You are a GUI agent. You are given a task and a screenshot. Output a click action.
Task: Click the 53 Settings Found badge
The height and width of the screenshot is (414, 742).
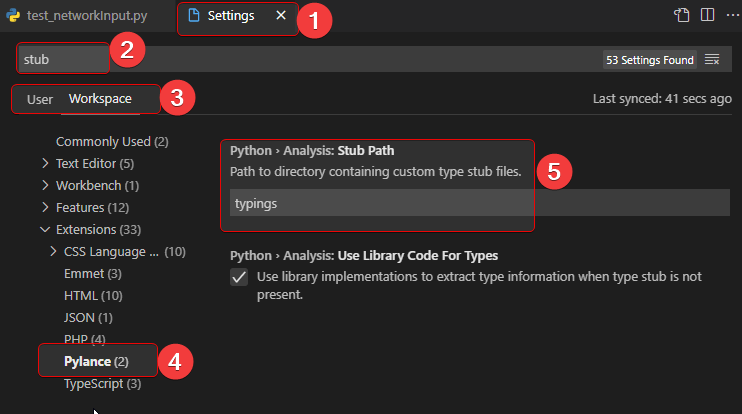pyautogui.click(x=650, y=60)
